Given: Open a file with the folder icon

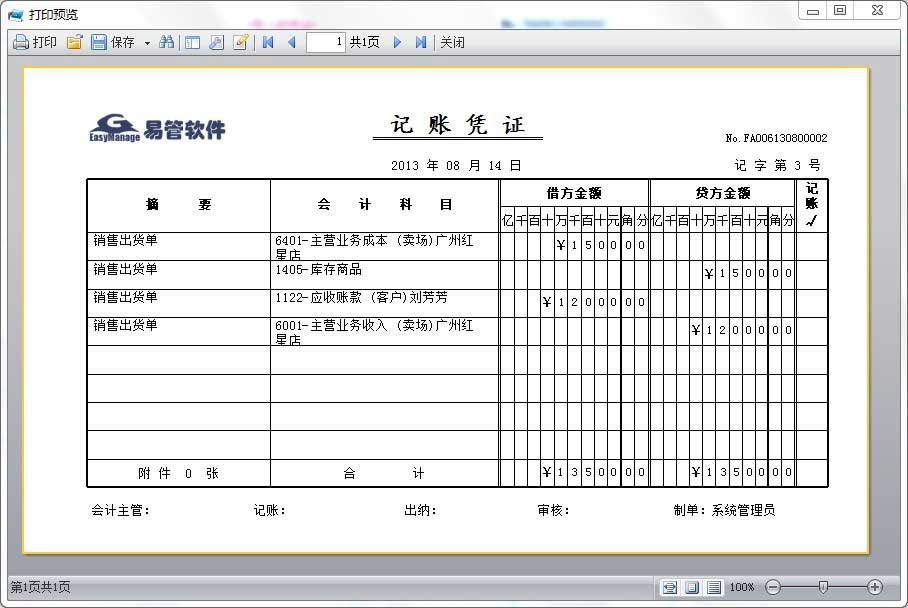Looking at the screenshot, I should pyautogui.click(x=75, y=42).
